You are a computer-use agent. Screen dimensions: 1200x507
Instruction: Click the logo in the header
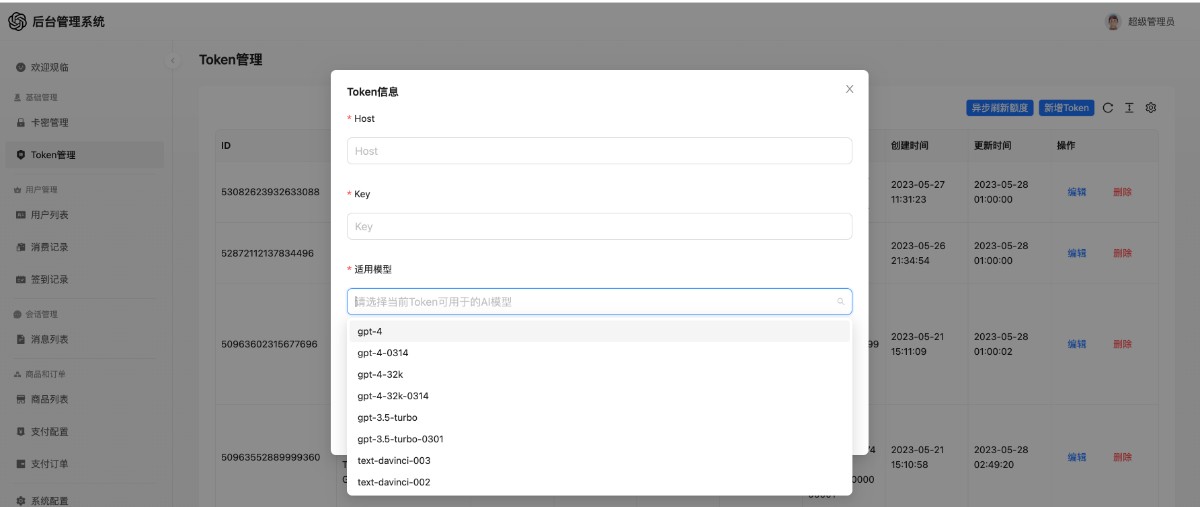point(17,21)
